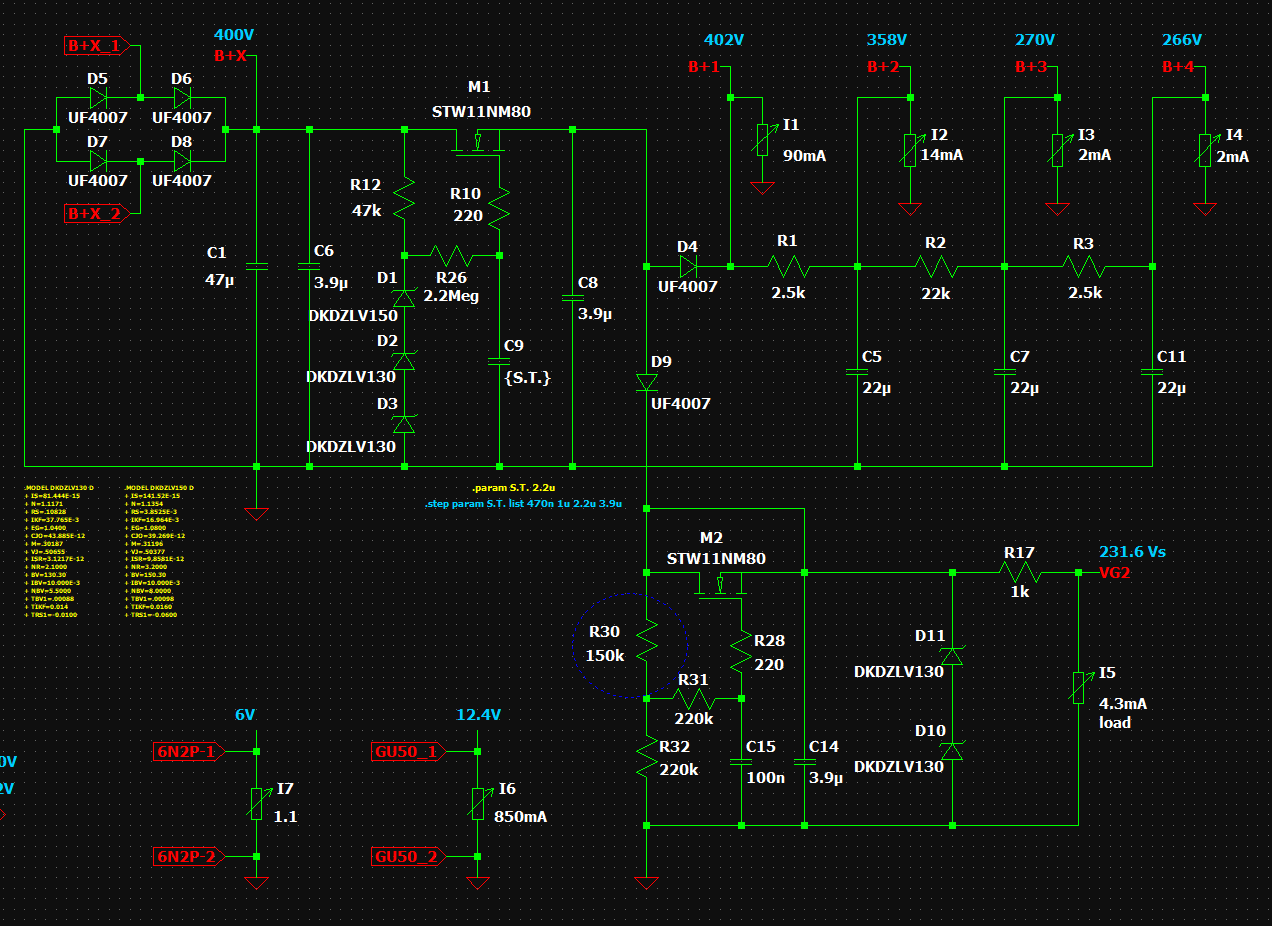
Task: Click the B+X_1 net label flag
Action: coord(95,46)
